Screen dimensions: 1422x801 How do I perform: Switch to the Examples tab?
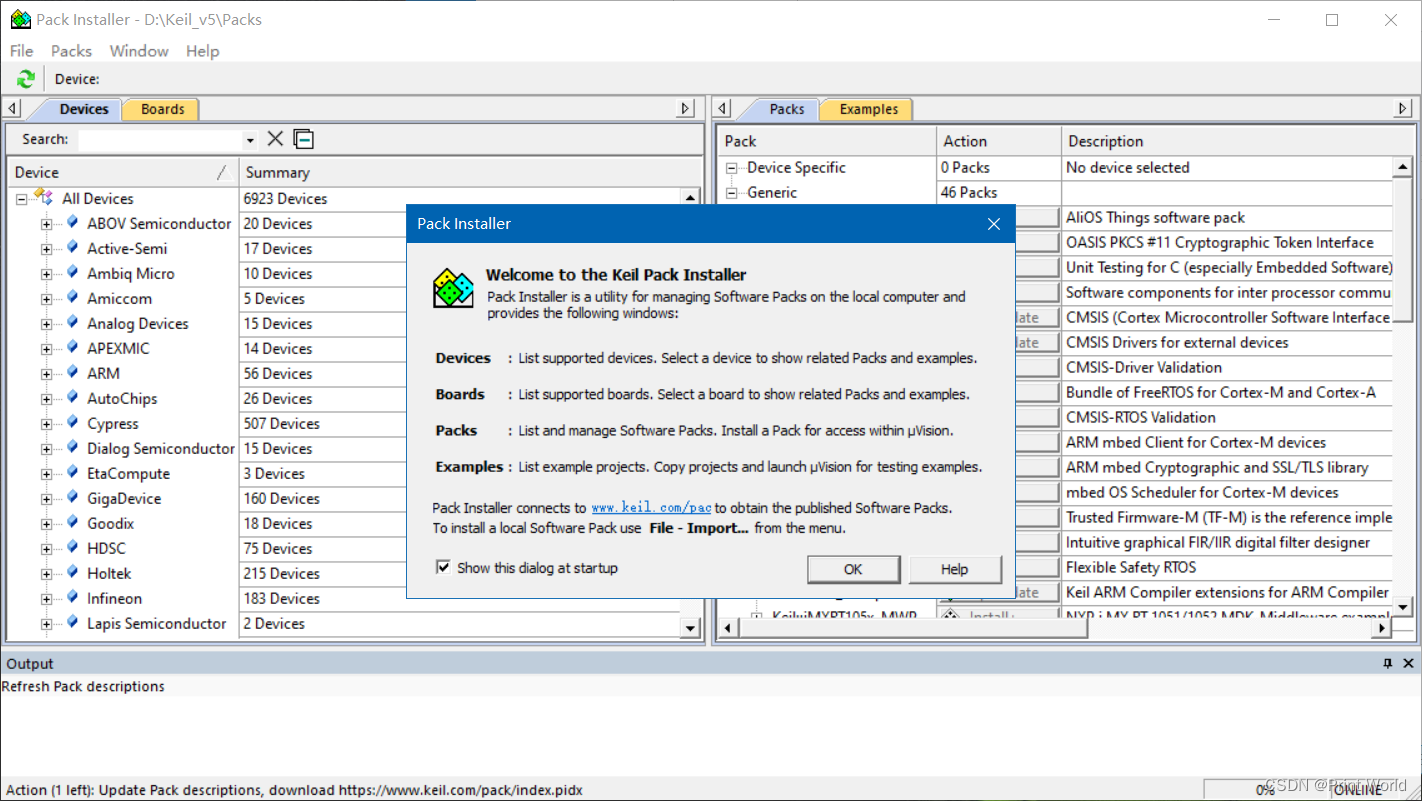868,109
